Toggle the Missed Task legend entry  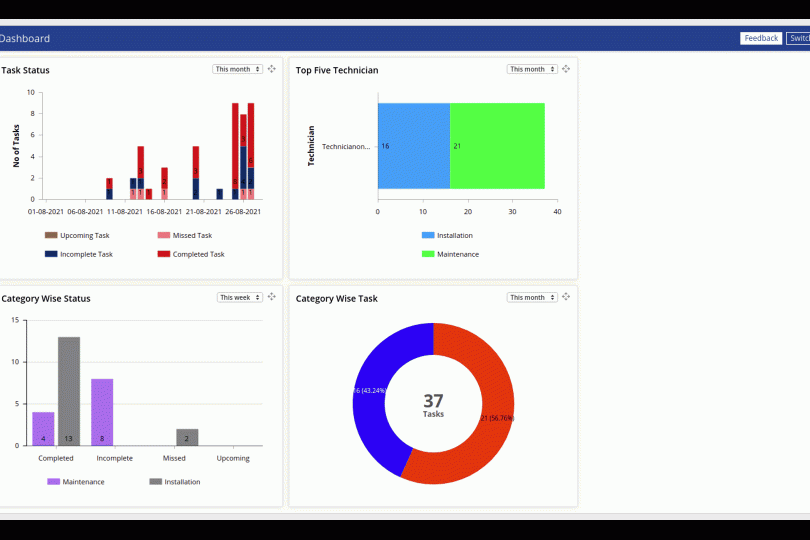(x=185, y=236)
